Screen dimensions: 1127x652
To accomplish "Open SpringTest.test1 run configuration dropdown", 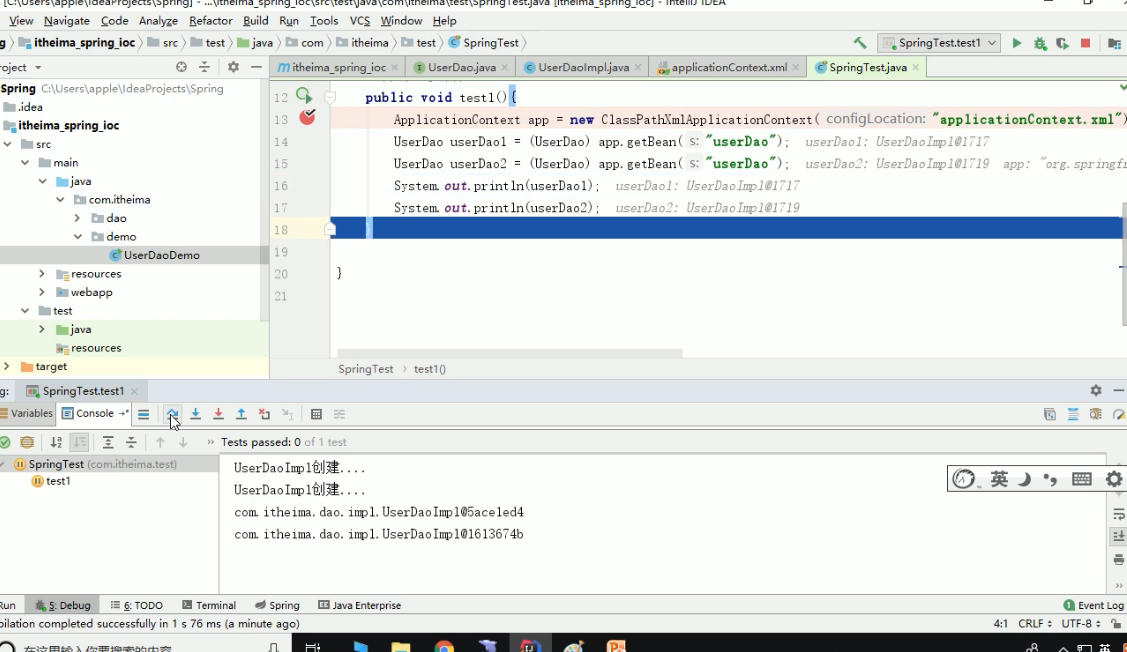I will click(939, 43).
